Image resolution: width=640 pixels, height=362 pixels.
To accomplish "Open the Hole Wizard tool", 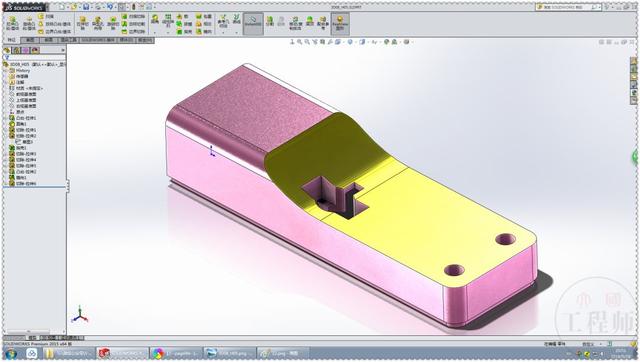I will point(98,24).
